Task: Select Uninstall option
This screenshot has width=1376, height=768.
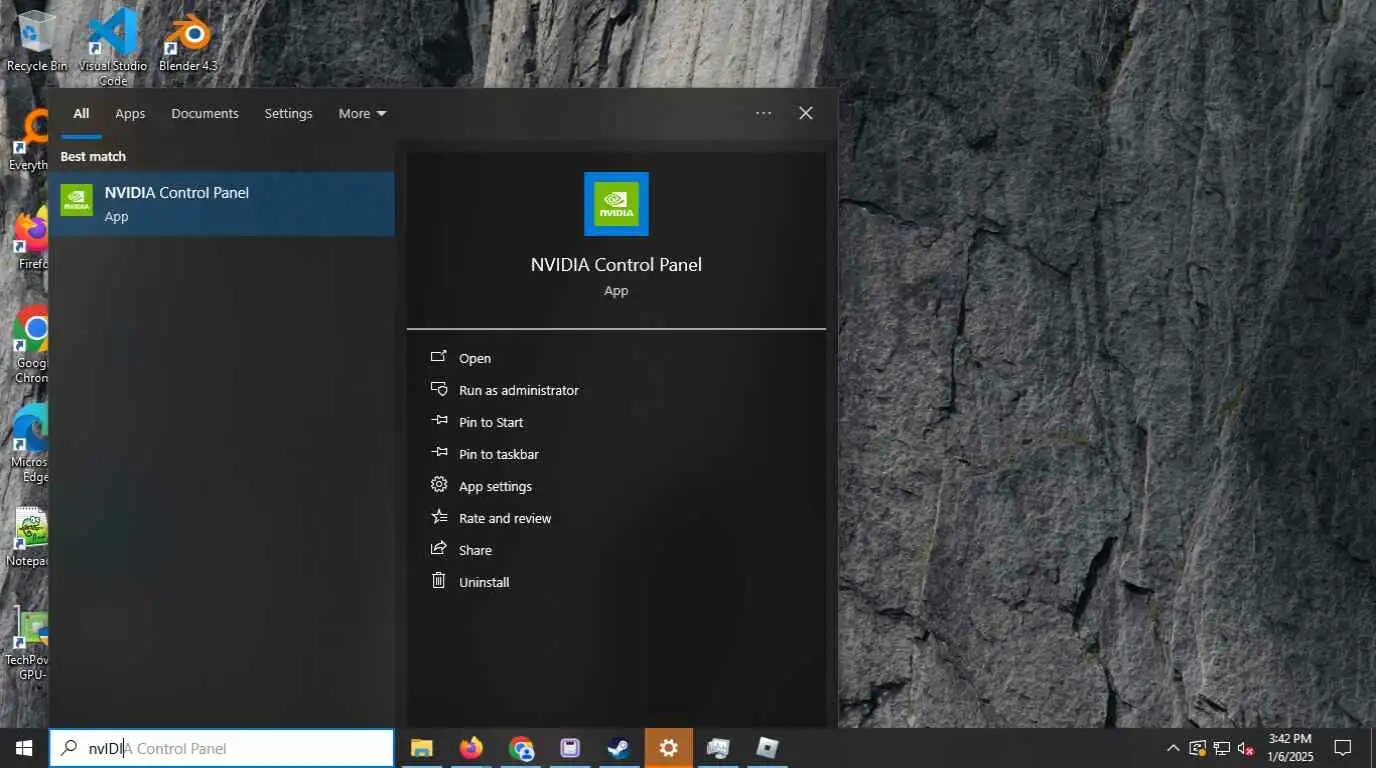Action: 484,582
